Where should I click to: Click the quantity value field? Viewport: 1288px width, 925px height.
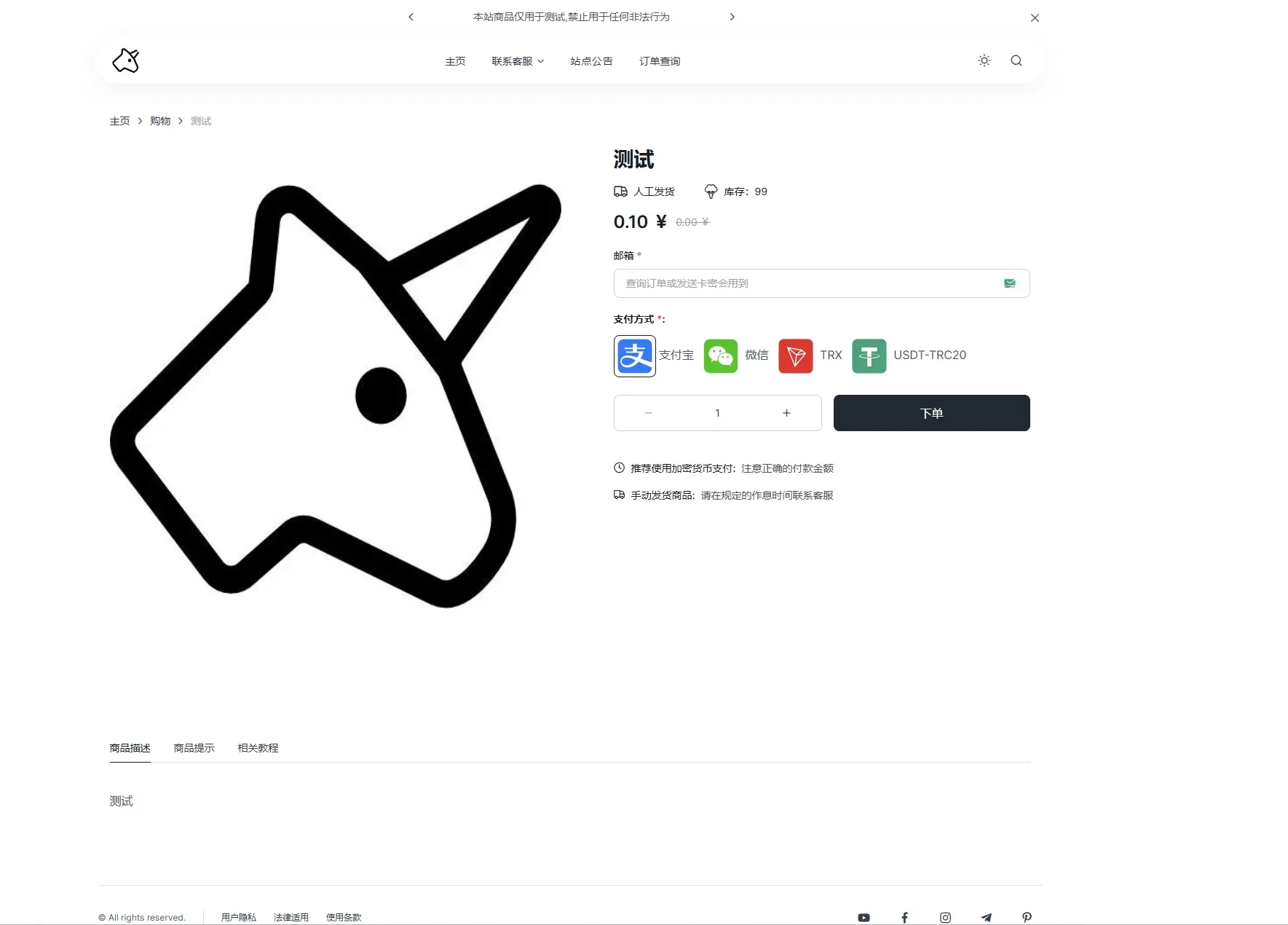(x=717, y=413)
